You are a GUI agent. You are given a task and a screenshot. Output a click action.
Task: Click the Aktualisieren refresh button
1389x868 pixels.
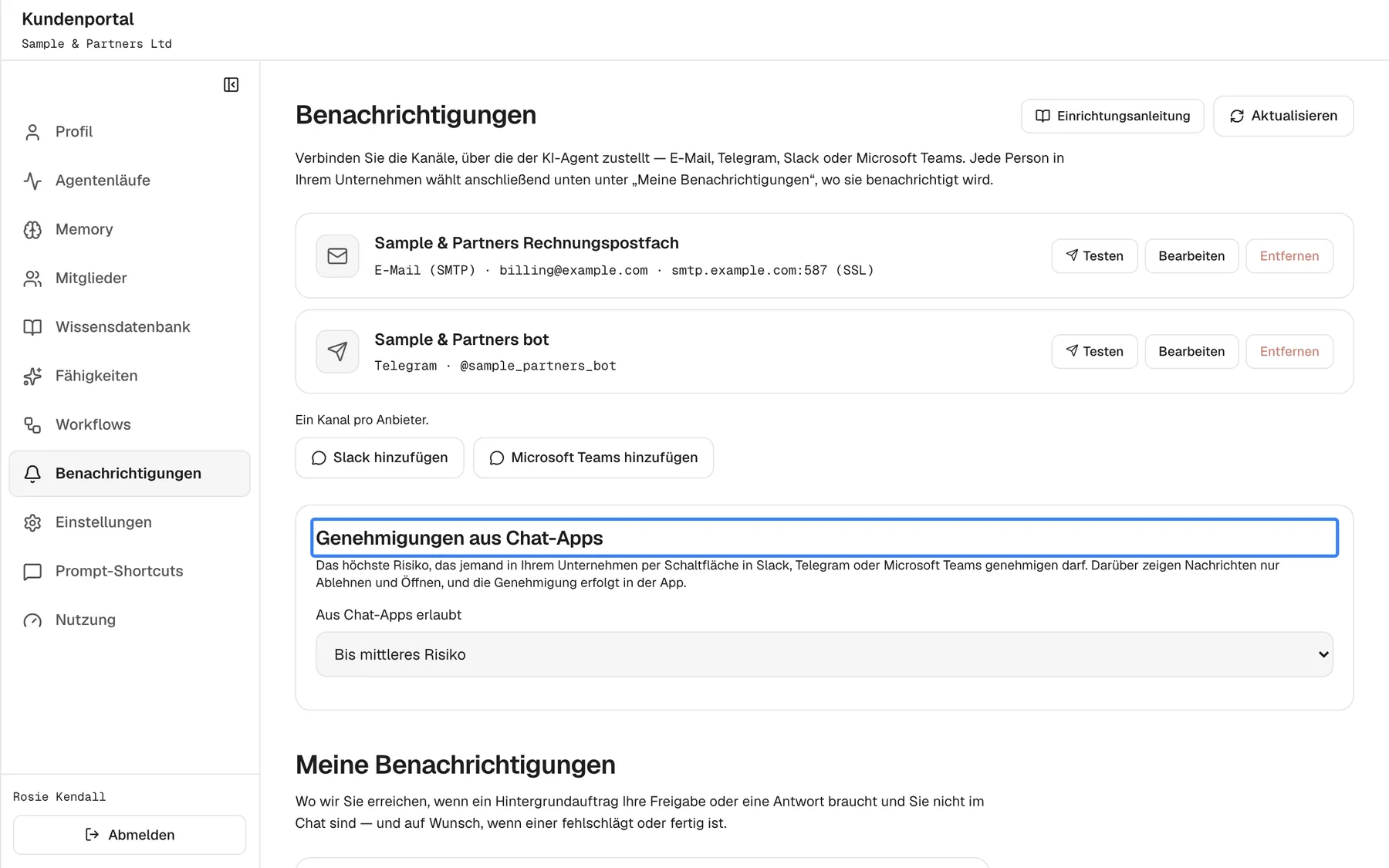coord(1283,116)
